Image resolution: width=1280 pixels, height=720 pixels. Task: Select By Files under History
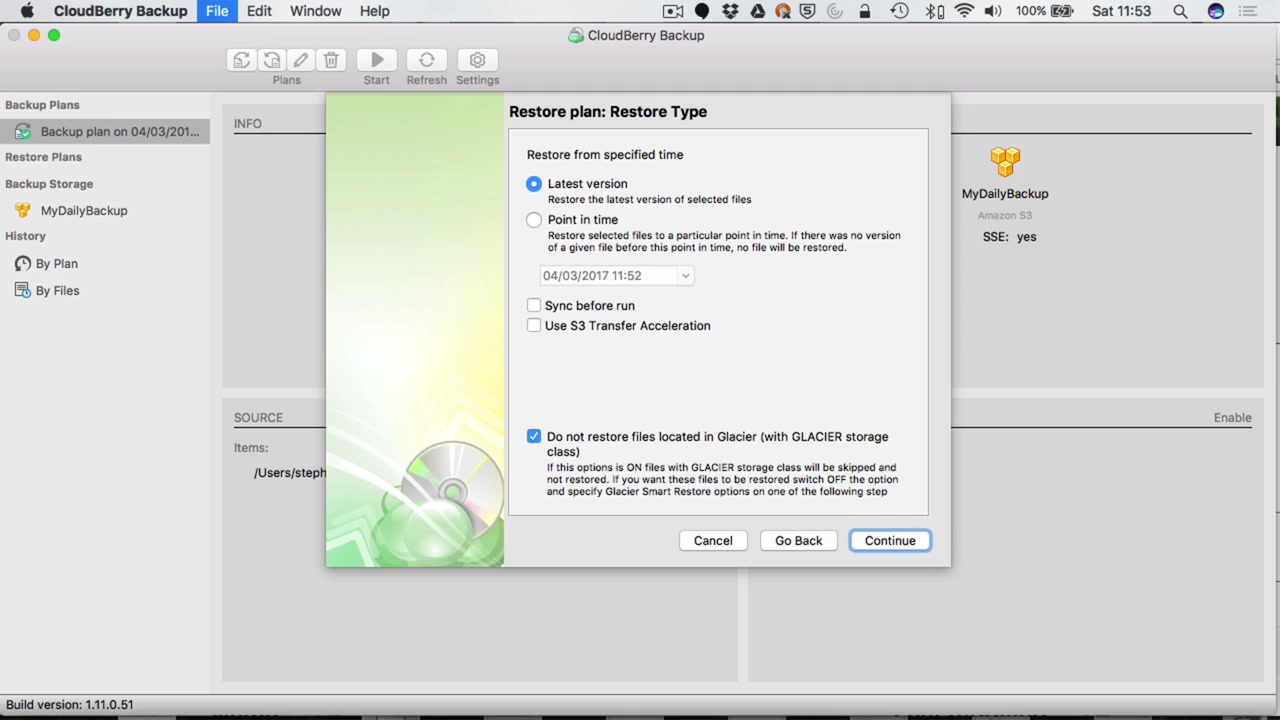tap(58, 290)
